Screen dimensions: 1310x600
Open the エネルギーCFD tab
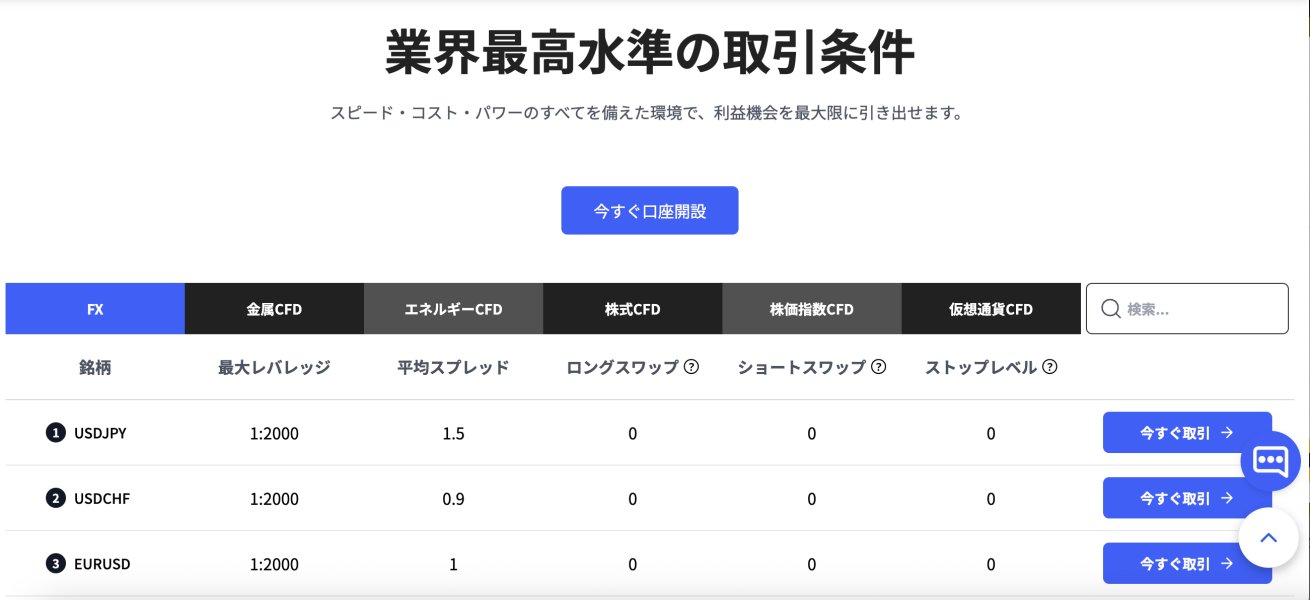453,309
